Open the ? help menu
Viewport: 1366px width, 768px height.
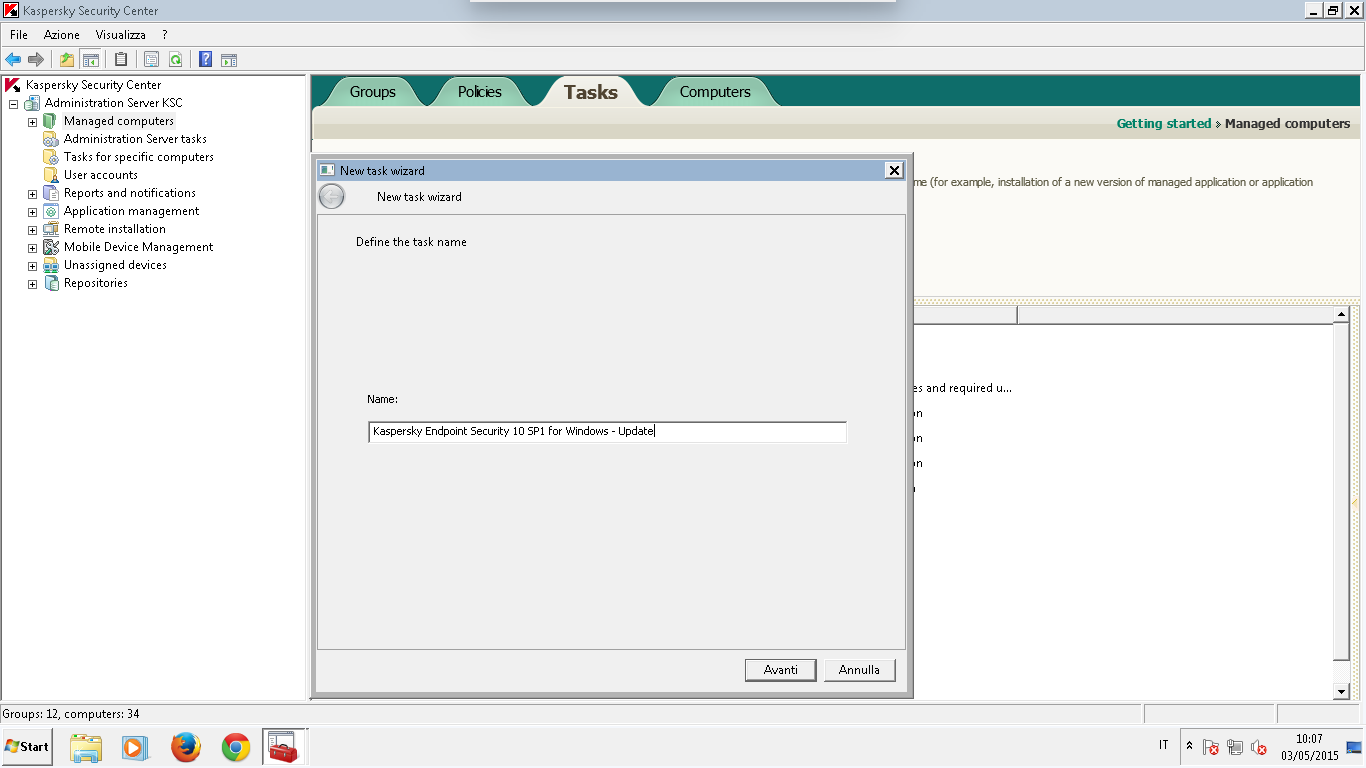(165, 35)
